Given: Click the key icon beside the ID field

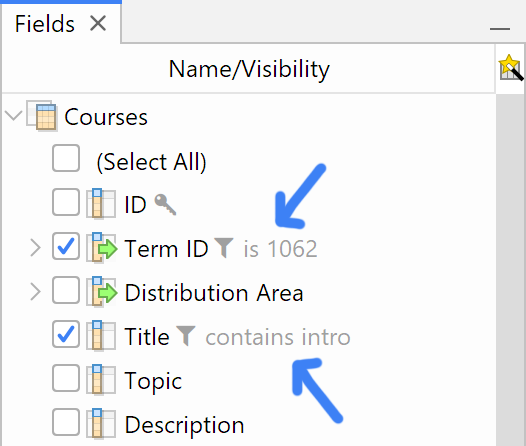Looking at the screenshot, I should [x=165, y=204].
